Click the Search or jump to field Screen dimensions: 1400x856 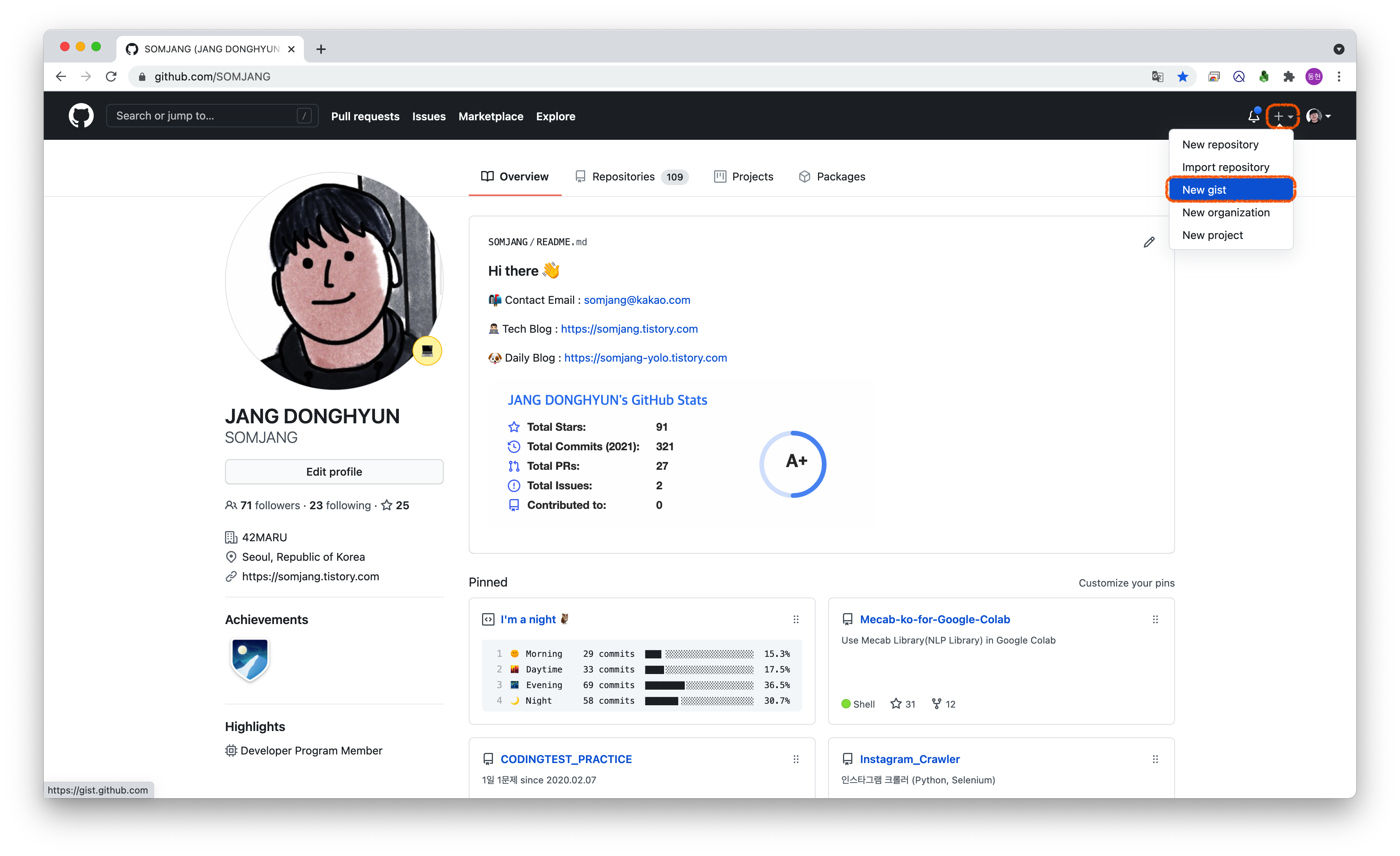pyautogui.click(x=212, y=116)
